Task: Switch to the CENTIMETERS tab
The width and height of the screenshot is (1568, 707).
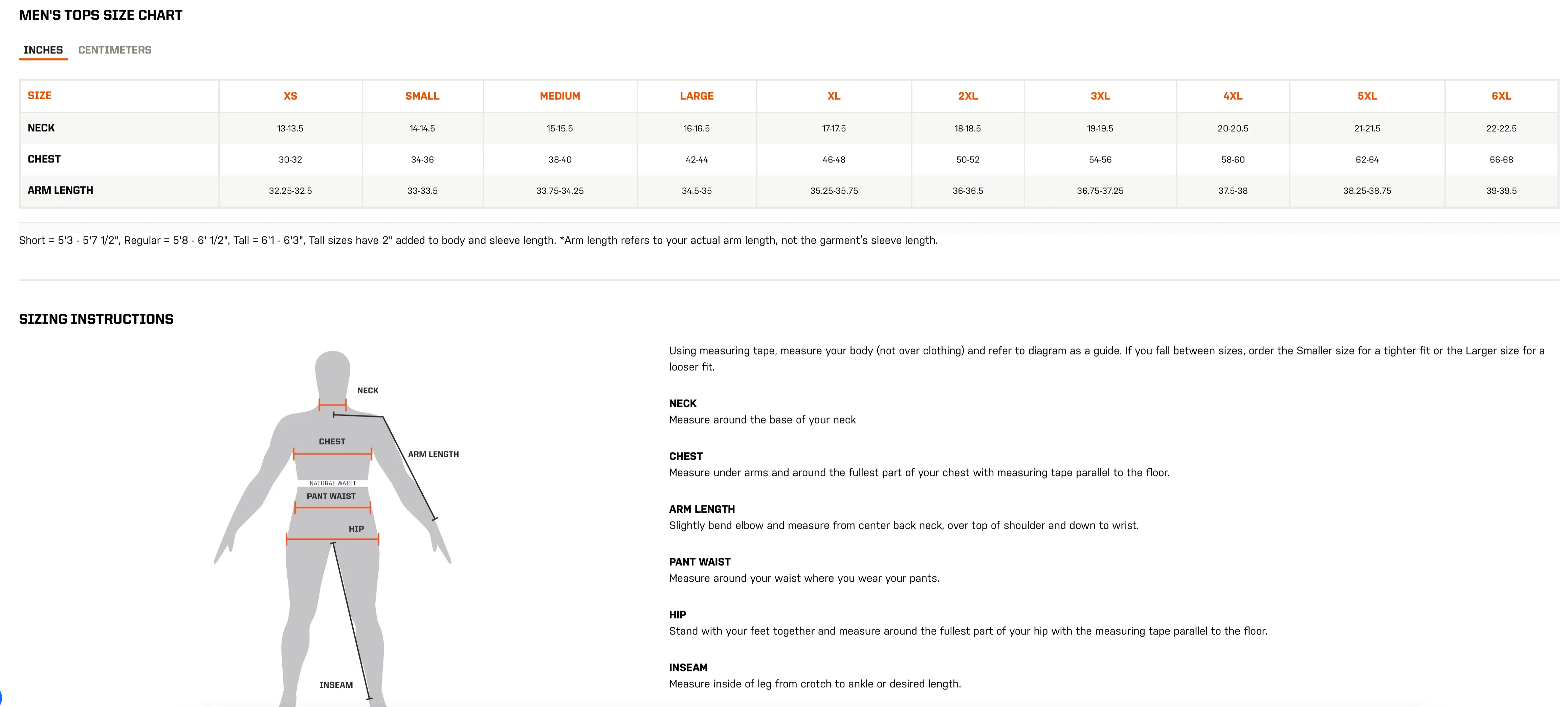Action: tap(114, 50)
